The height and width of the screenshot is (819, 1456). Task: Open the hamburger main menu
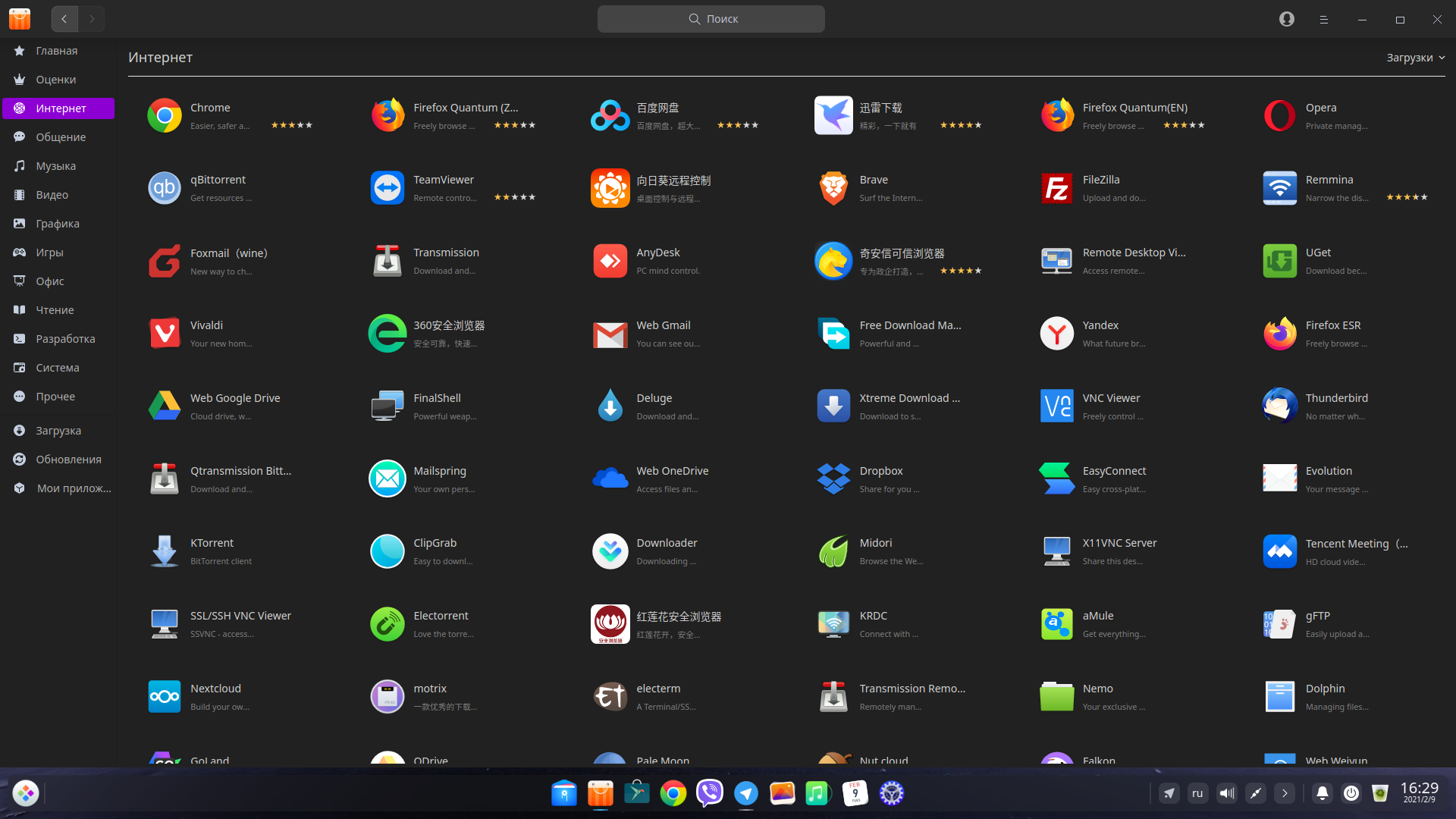(1323, 19)
